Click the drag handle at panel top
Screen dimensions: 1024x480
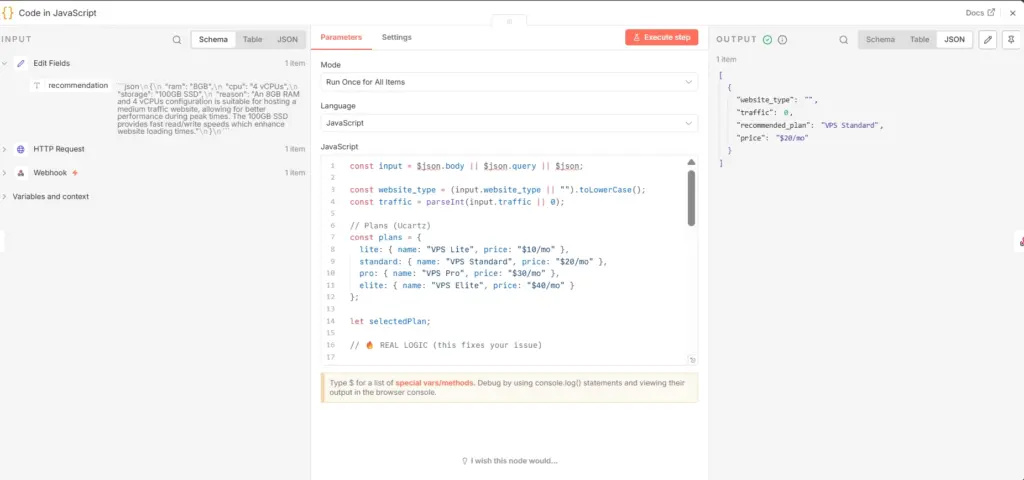tap(509, 21)
